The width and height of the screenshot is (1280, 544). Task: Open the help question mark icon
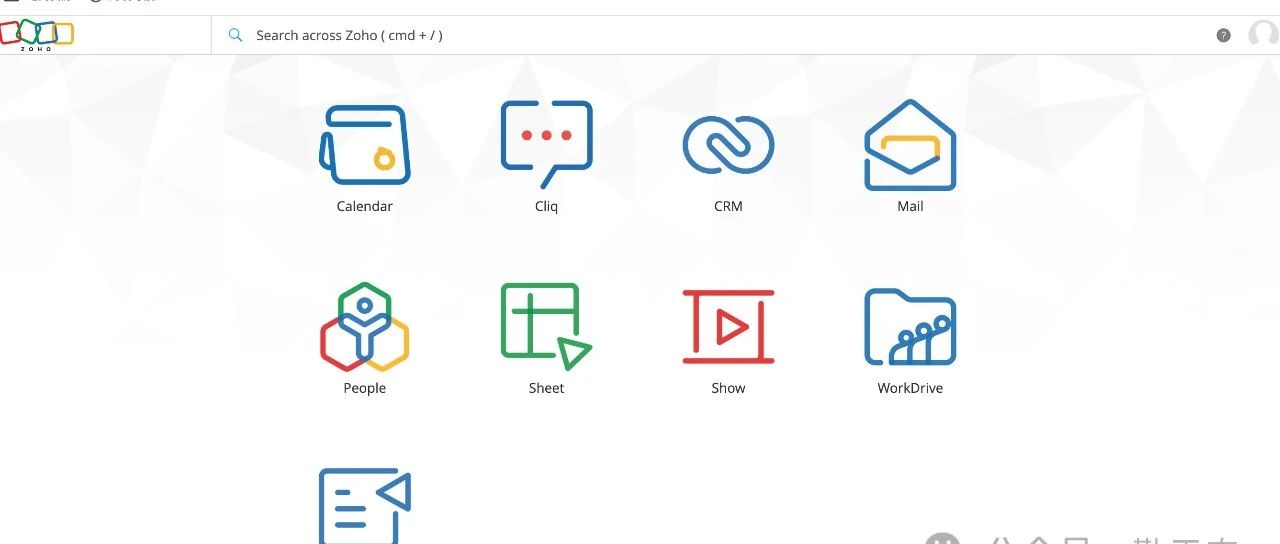click(1223, 35)
